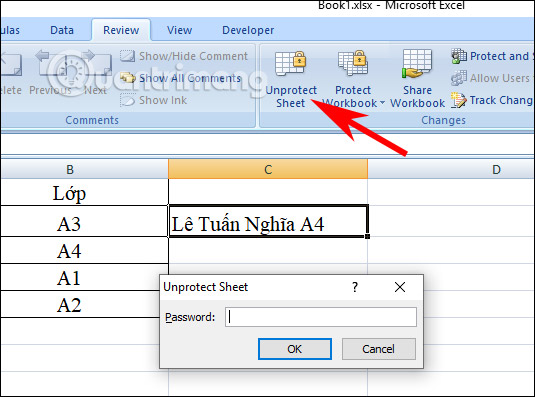Click the Protect Workbook padlock icon
The image size is (535, 397).
[x=353, y=63]
